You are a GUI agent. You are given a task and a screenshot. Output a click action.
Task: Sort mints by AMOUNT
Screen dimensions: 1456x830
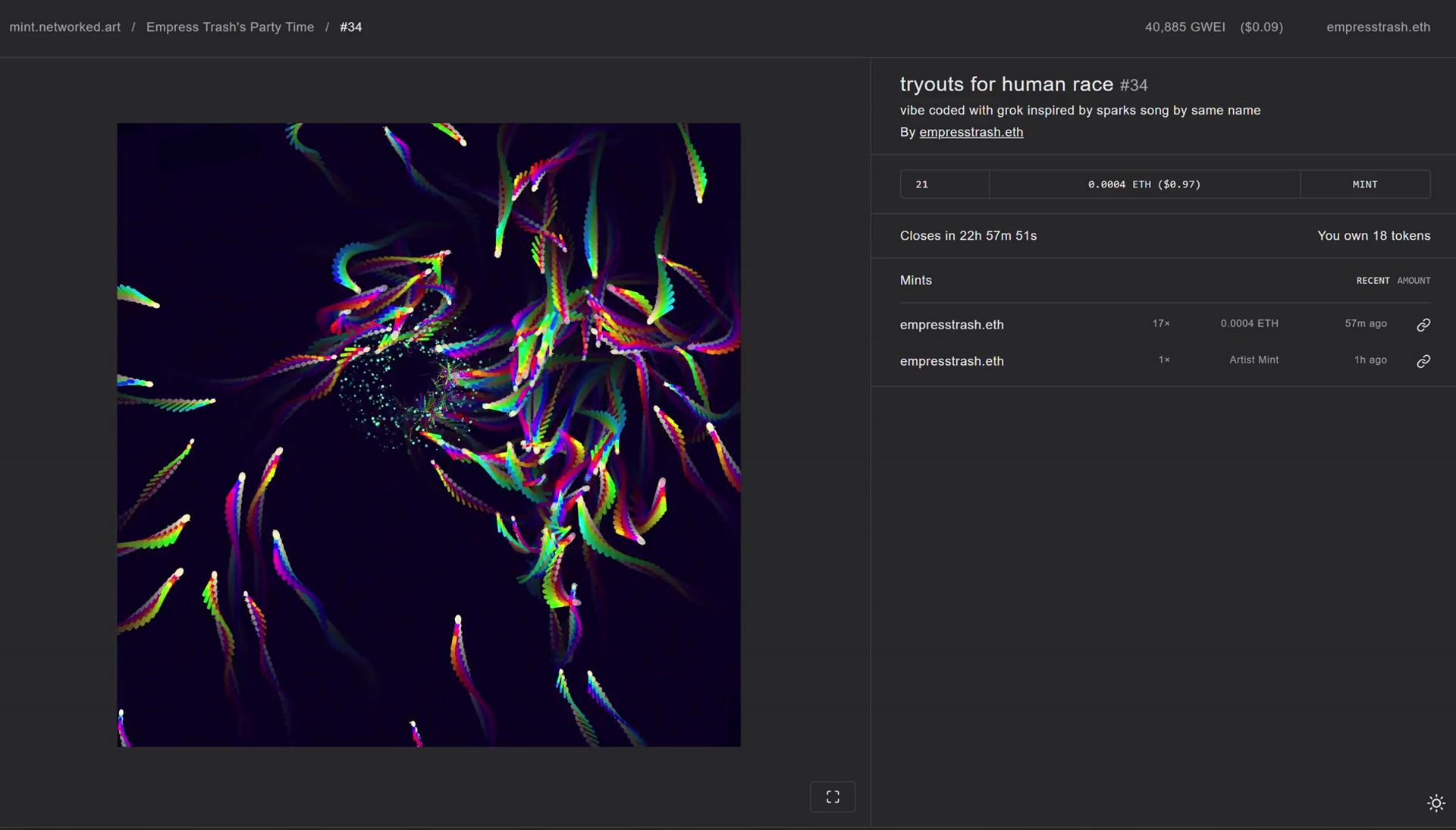[1414, 281]
